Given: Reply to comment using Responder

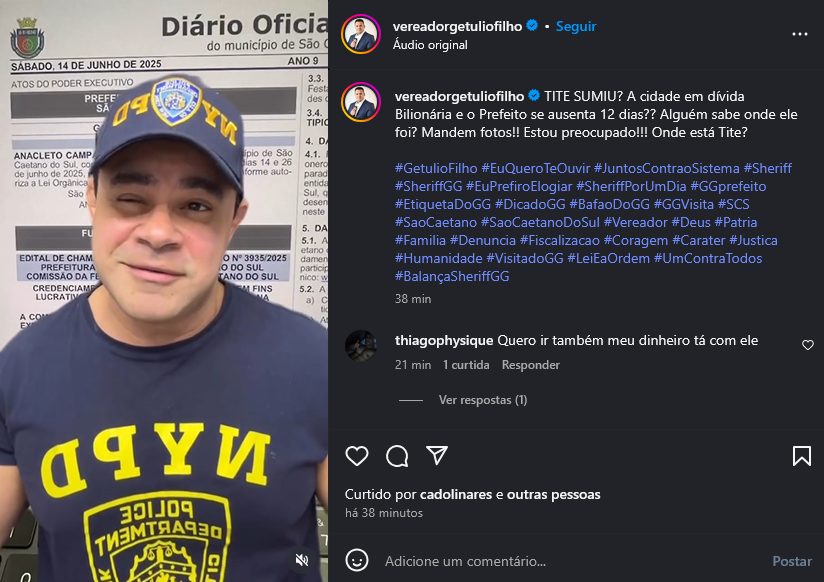Looking at the screenshot, I should [530, 365].
